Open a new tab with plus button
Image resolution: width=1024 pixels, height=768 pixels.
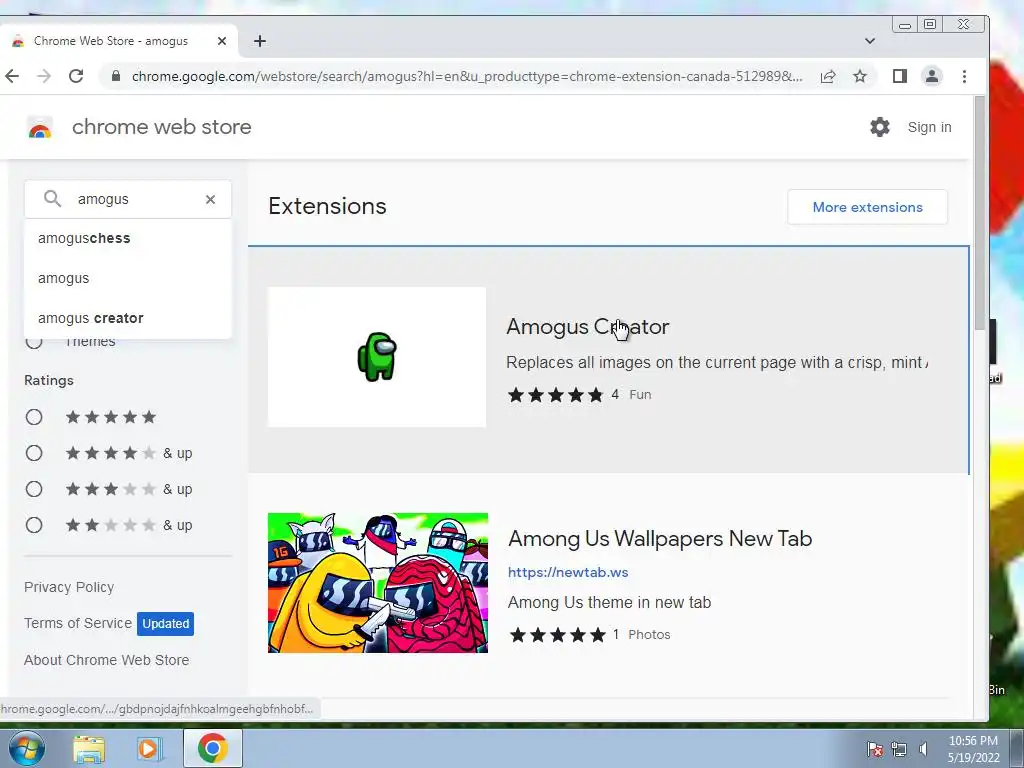(x=260, y=41)
